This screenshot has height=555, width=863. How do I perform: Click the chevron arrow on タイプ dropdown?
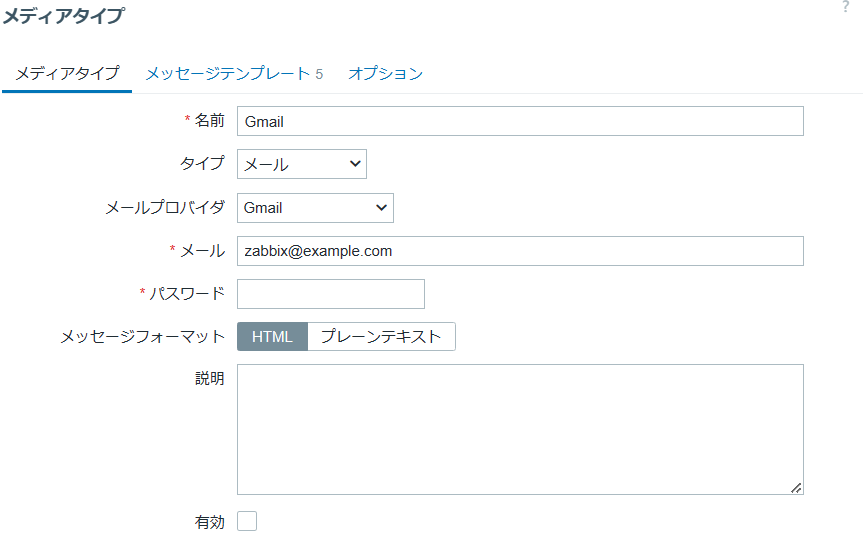pyautogui.click(x=355, y=164)
